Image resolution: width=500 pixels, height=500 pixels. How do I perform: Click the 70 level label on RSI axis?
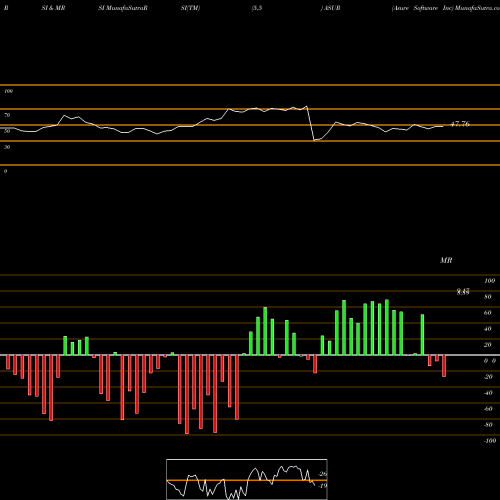[x=7, y=115]
